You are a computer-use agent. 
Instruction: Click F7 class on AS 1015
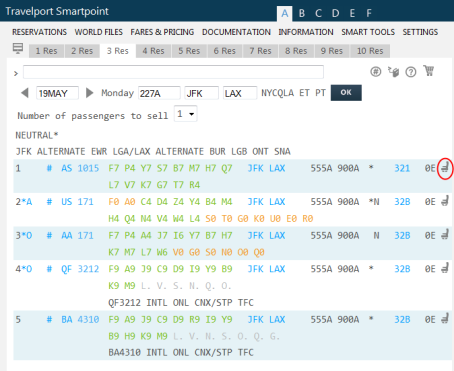(114, 168)
